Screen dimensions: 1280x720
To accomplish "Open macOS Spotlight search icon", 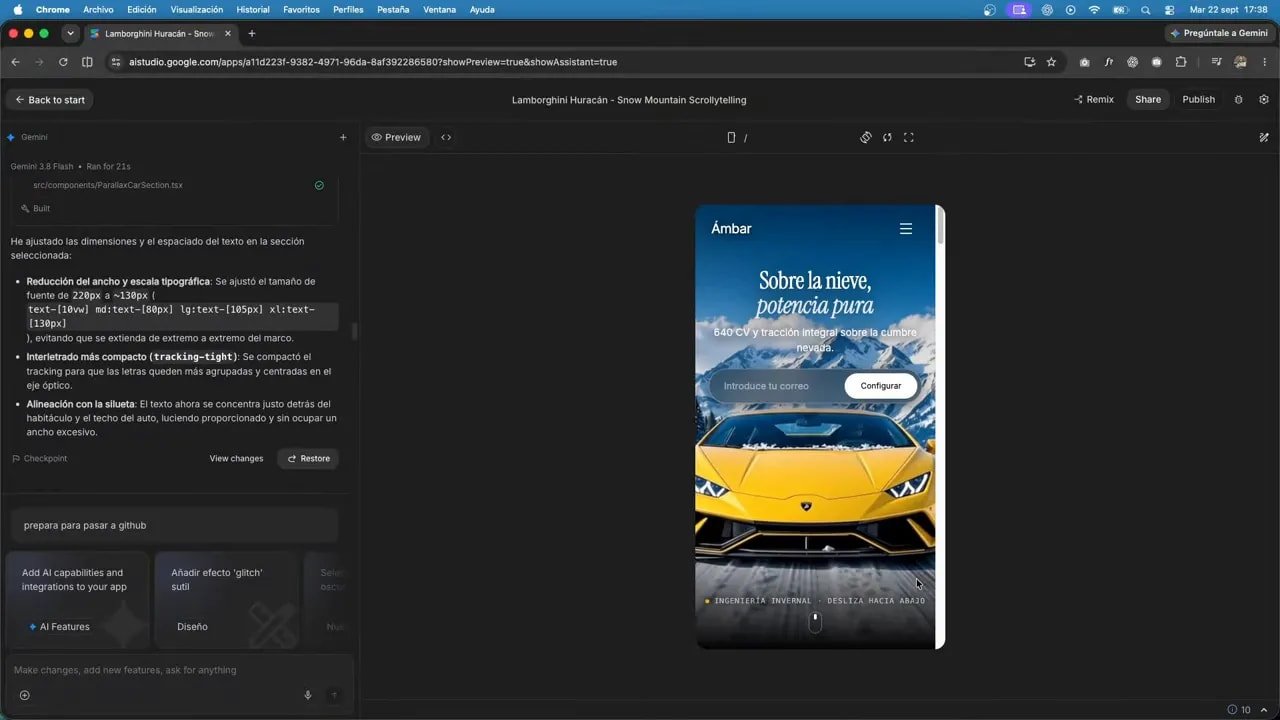I will pyautogui.click(x=1146, y=9).
